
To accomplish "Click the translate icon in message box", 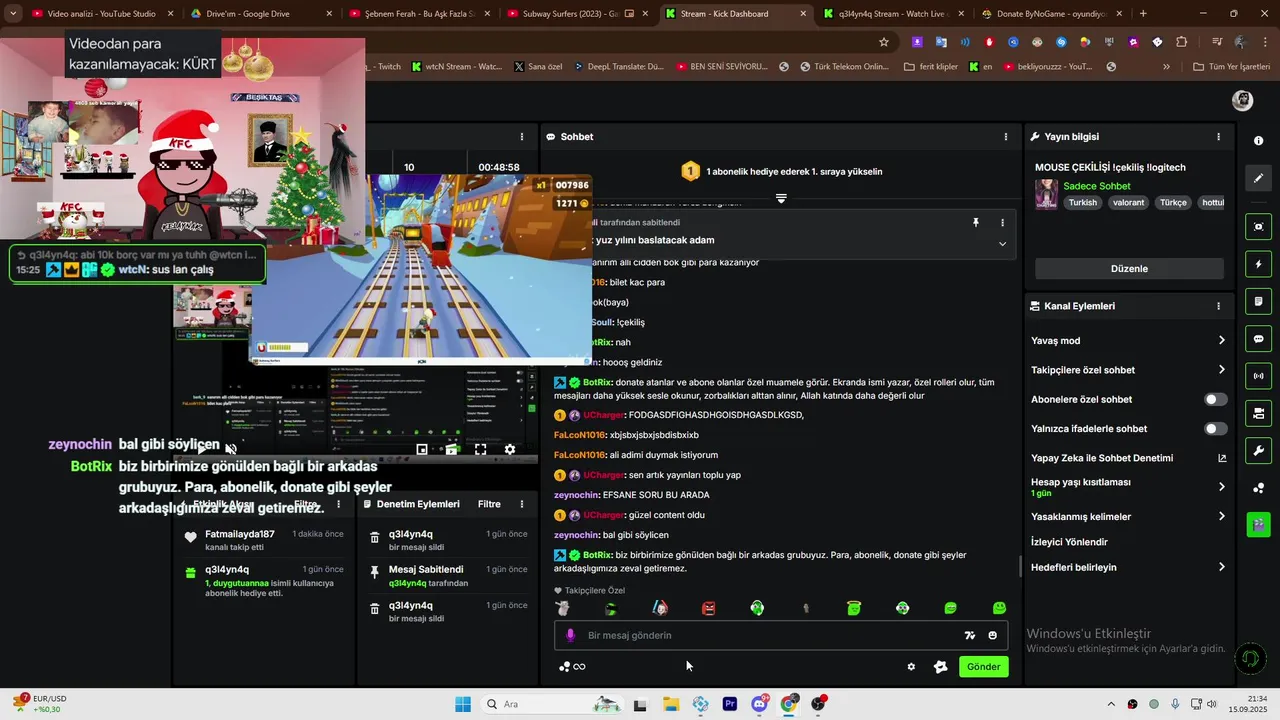I will coord(969,635).
